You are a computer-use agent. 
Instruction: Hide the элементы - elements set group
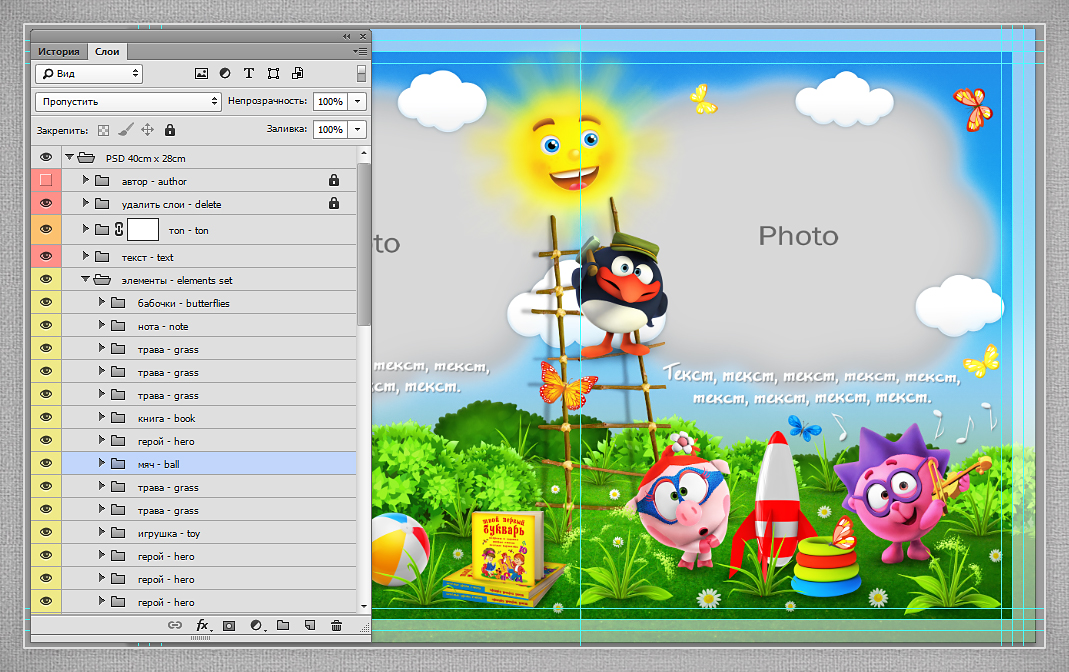click(46, 279)
